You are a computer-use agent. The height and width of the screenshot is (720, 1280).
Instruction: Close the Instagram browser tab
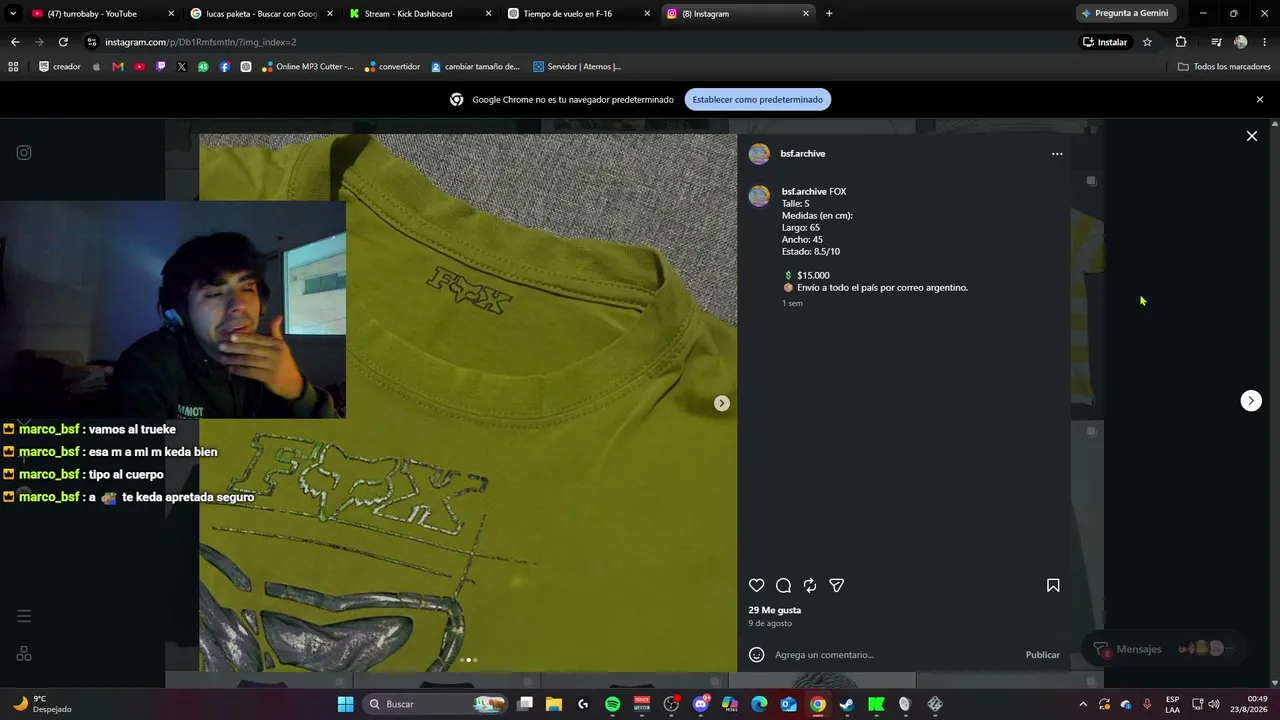pyautogui.click(x=806, y=14)
